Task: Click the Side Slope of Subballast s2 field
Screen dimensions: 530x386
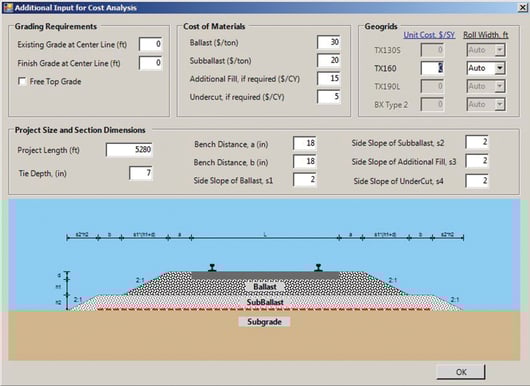Action: (477, 142)
